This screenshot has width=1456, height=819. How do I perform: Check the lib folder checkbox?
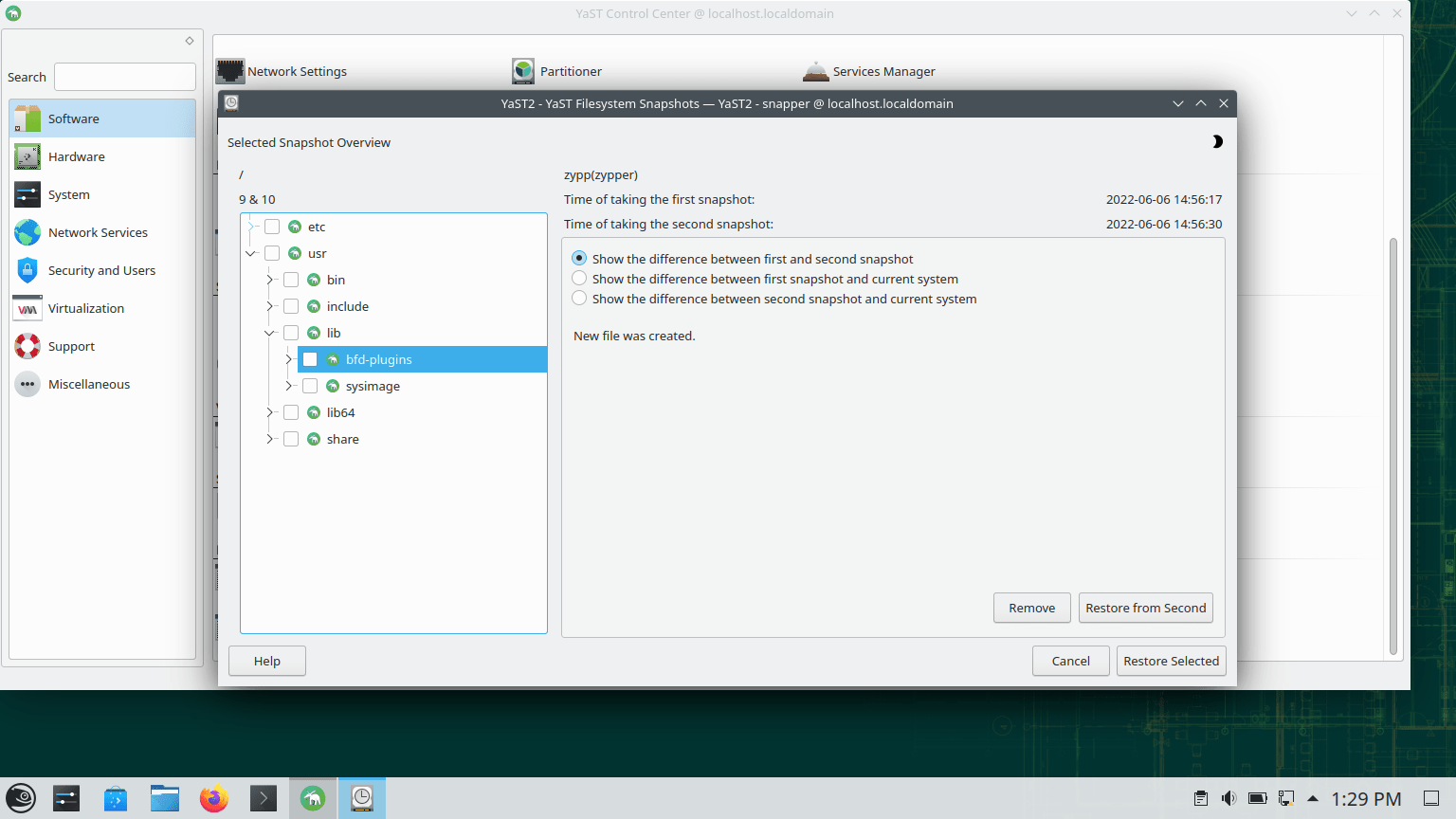click(x=291, y=333)
